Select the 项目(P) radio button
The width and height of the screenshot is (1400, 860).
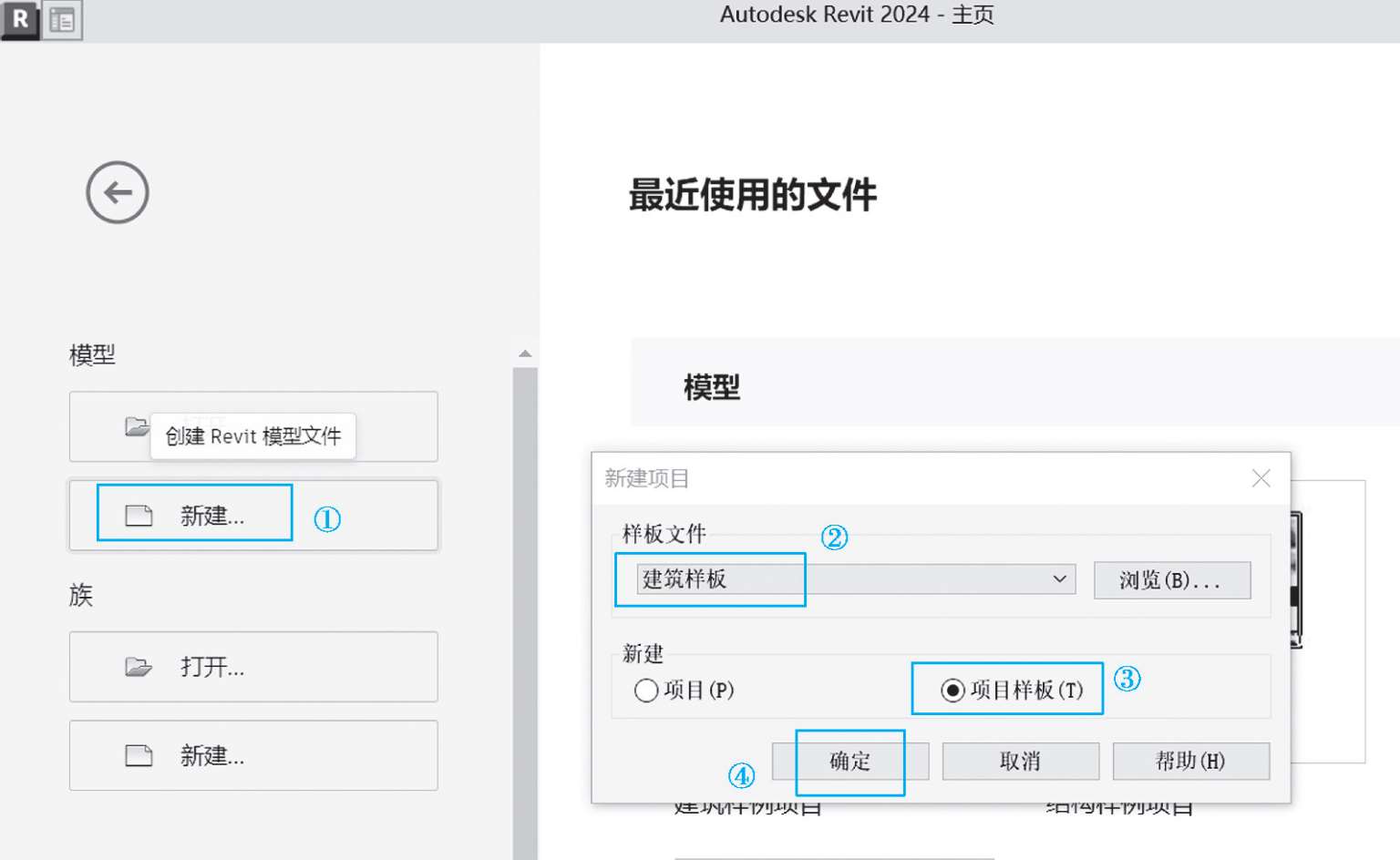(x=646, y=691)
